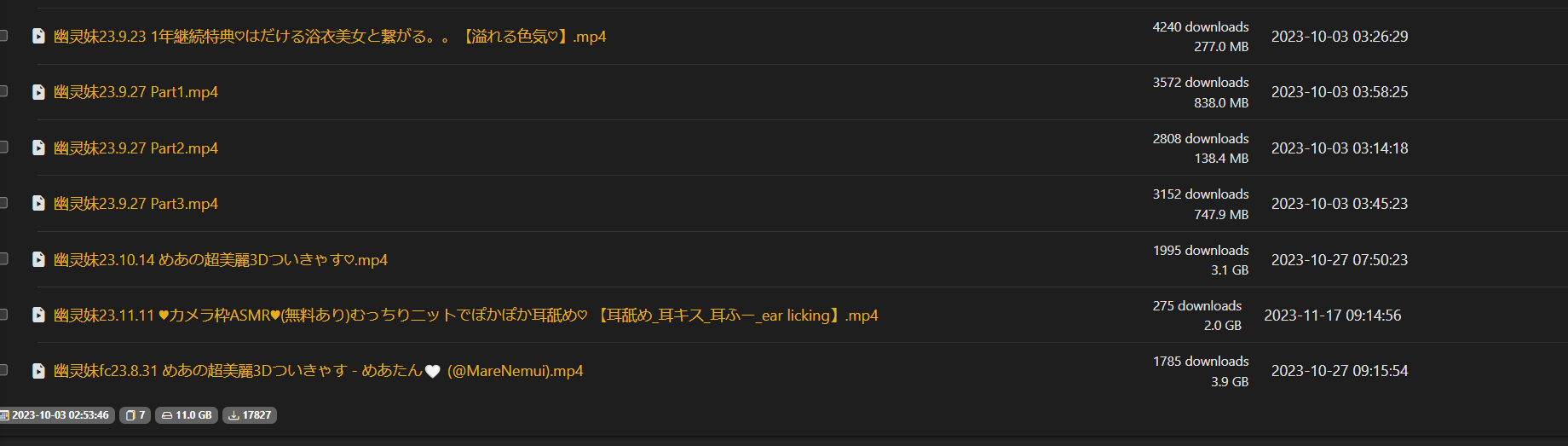Open the 23.9.27 Part1.mp4 file link
This screenshot has height=446, width=1568.
[x=135, y=92]
